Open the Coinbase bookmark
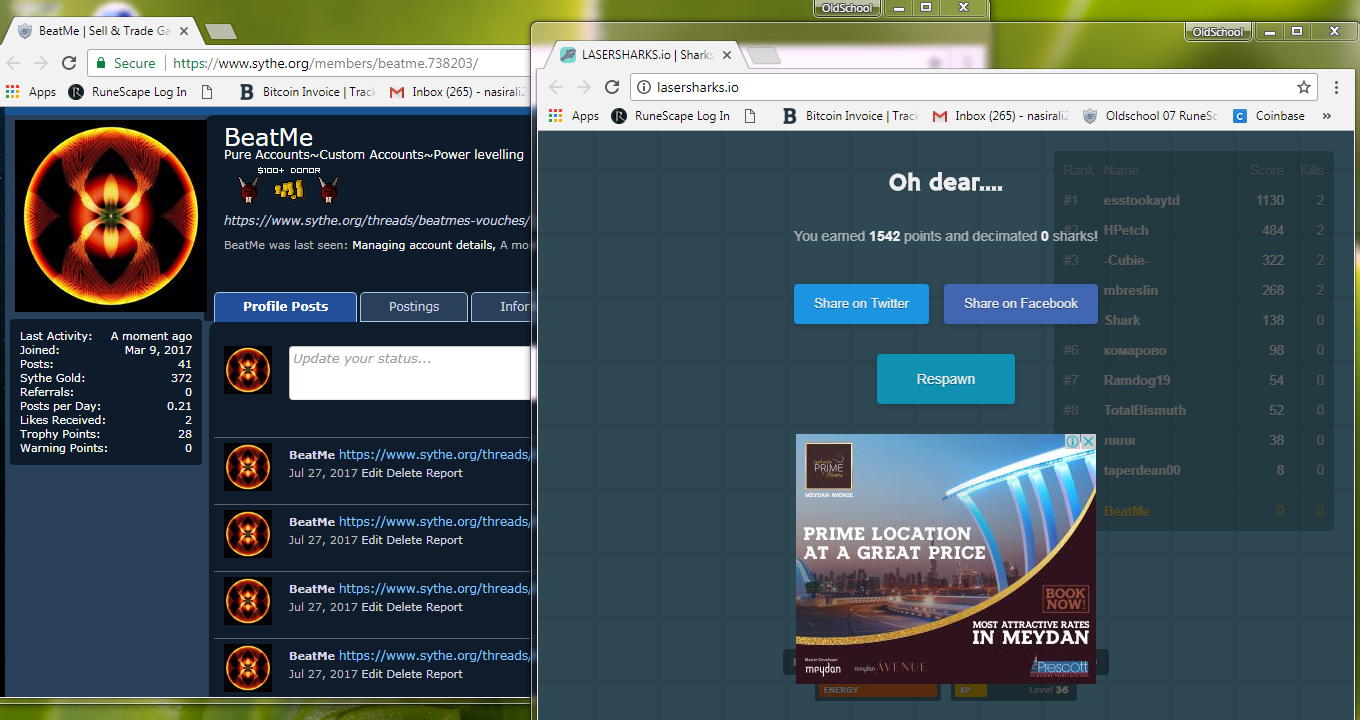This screenshot has height=720, width=1360. [1269, 116]
